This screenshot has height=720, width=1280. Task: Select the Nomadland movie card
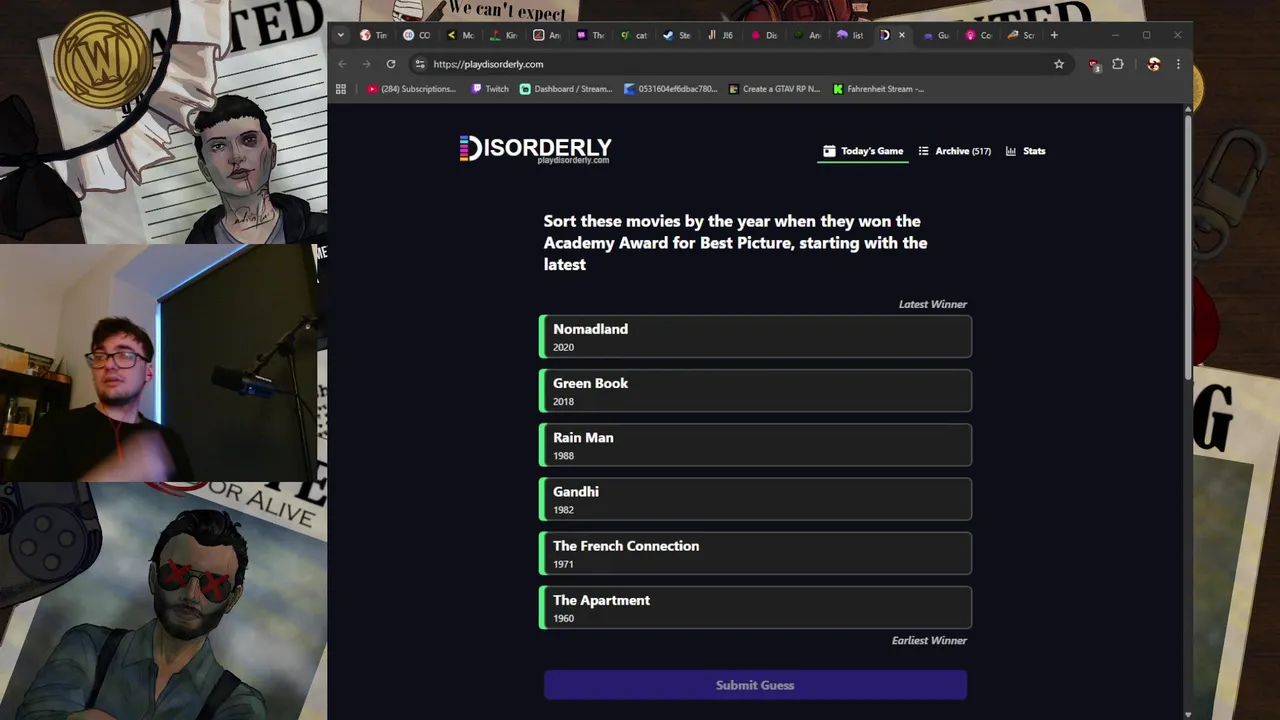(x=755, y=337)
